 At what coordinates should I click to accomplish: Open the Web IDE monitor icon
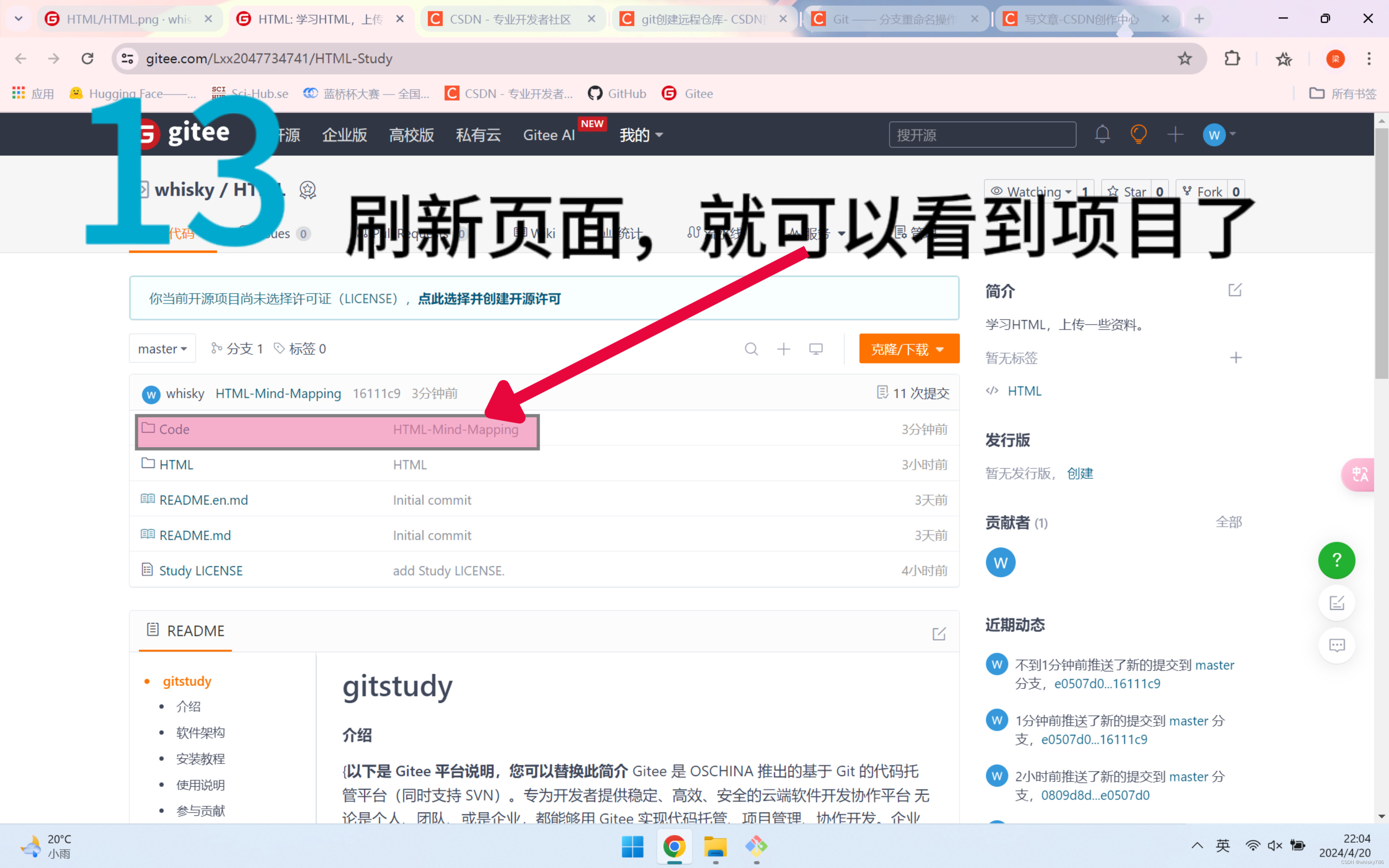(x=816, y=349)
